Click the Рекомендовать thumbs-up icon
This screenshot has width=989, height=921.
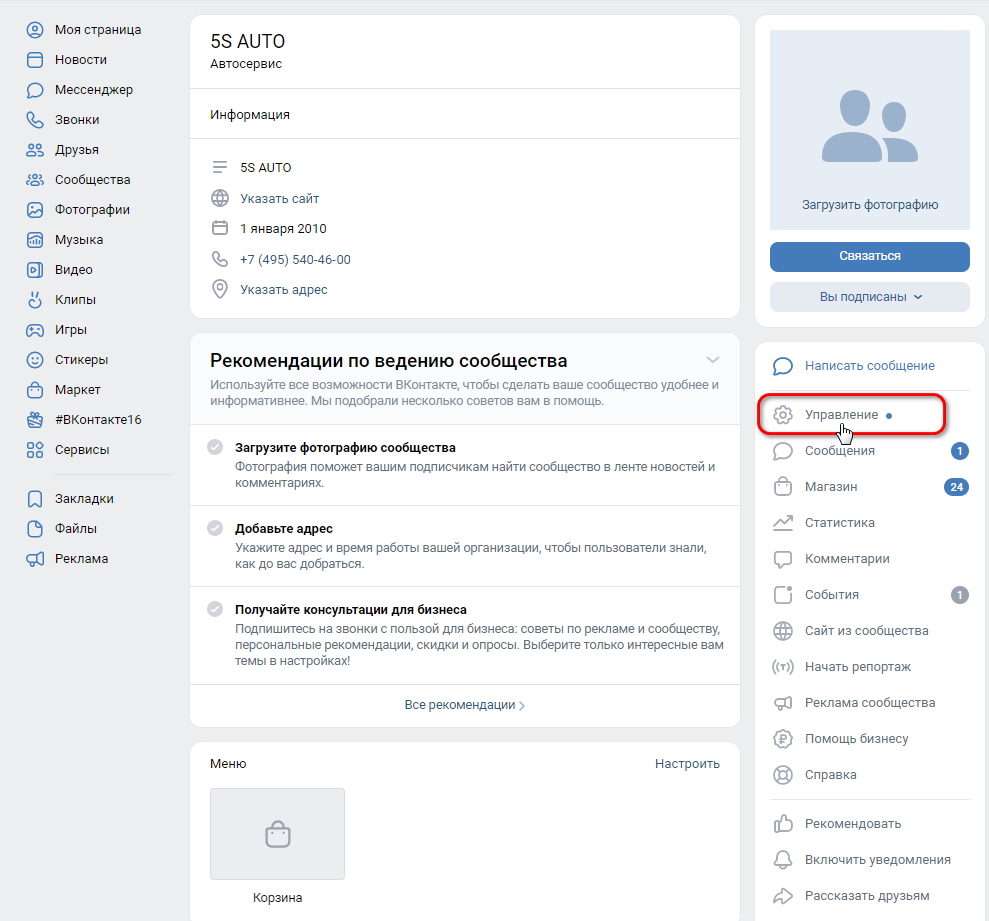pyautogui.click(x=783, y=824)
